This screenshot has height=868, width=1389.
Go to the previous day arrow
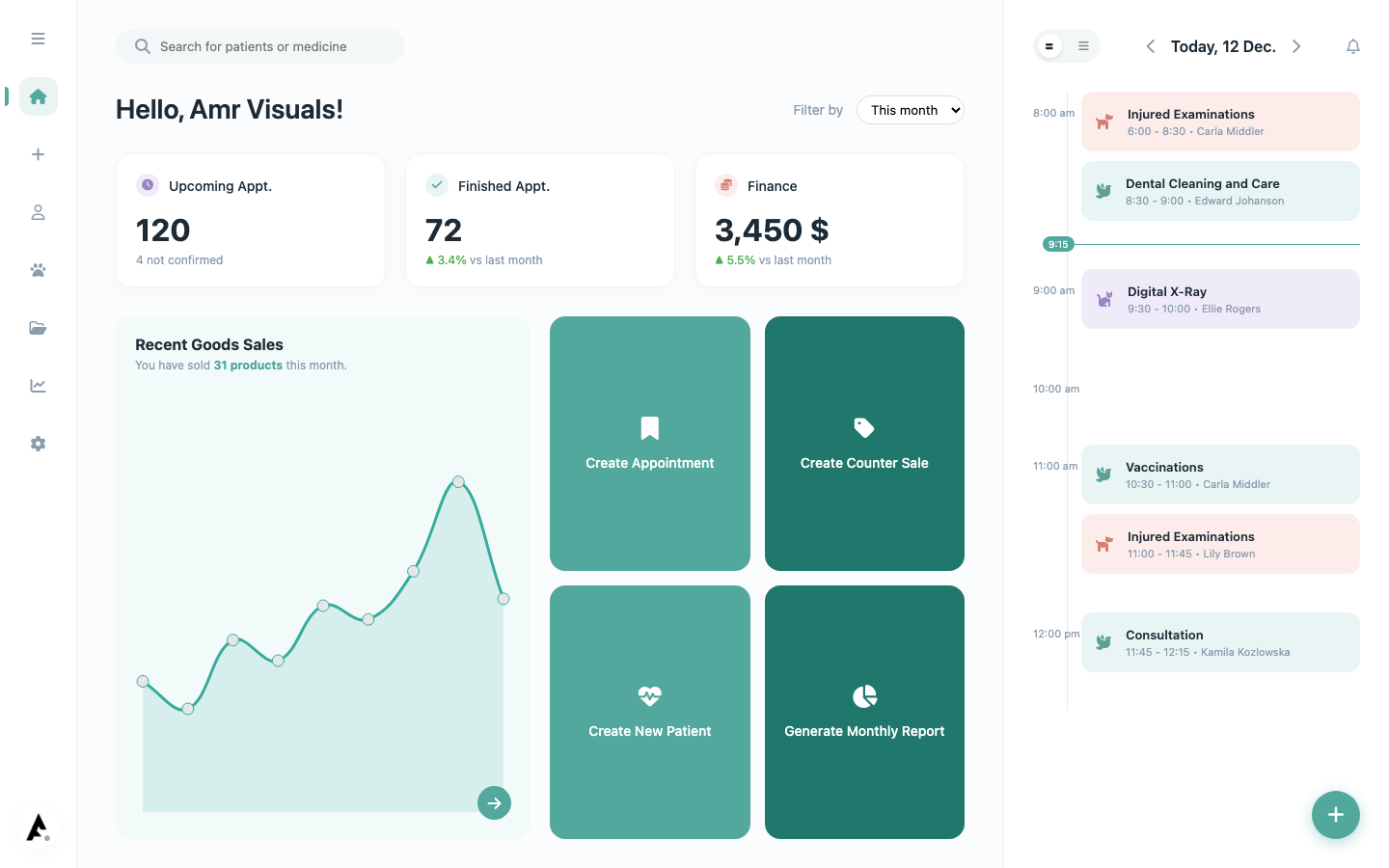coord(1150,46)
